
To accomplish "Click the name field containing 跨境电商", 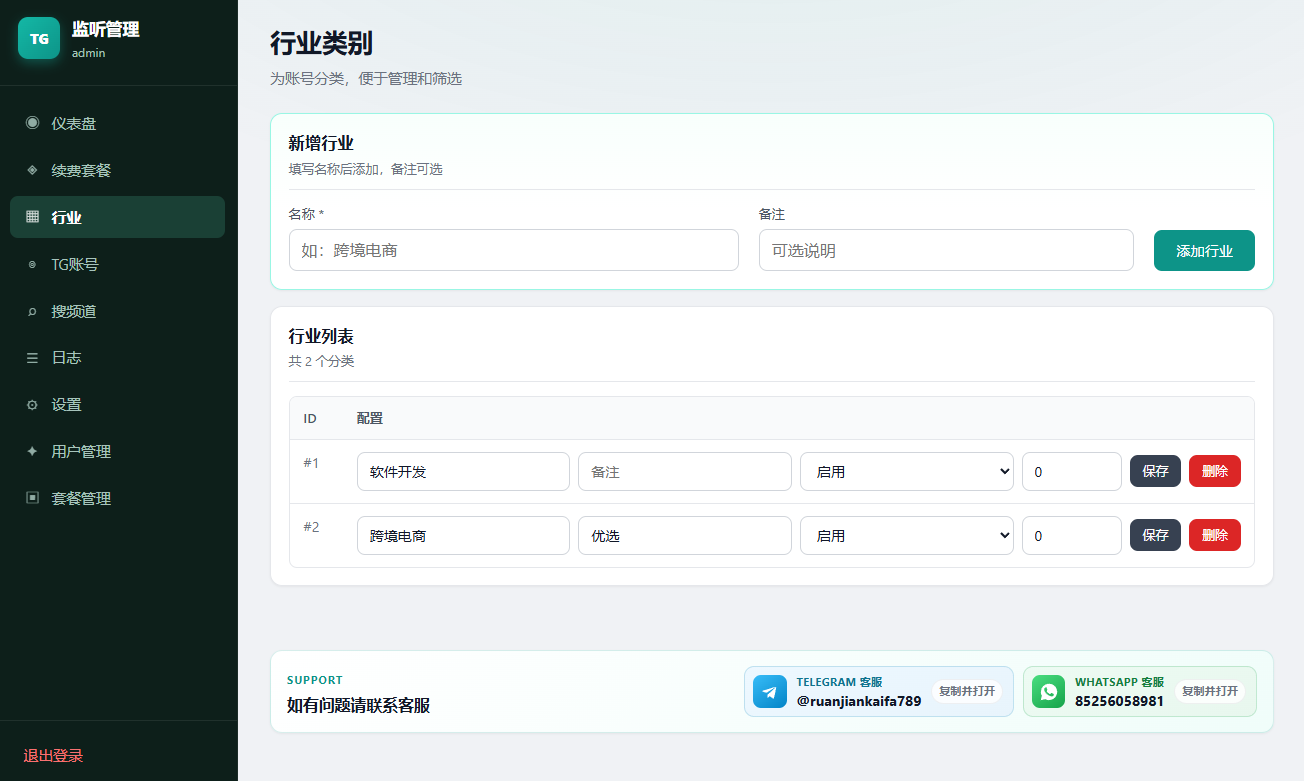I will (463, 535).
